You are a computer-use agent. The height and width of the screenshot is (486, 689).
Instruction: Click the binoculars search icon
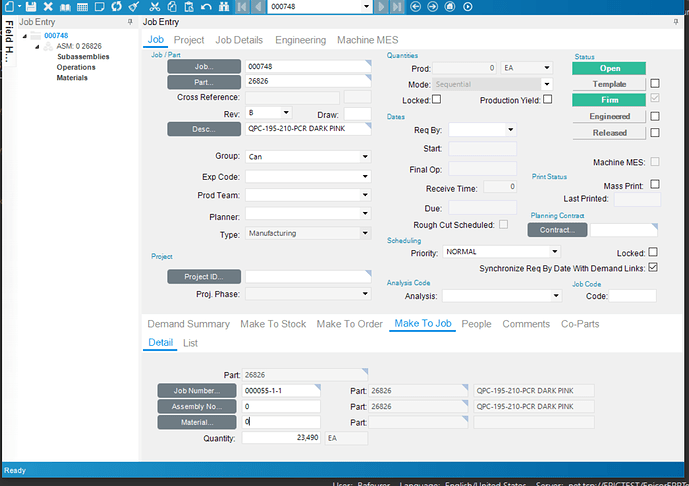point(224,7)
